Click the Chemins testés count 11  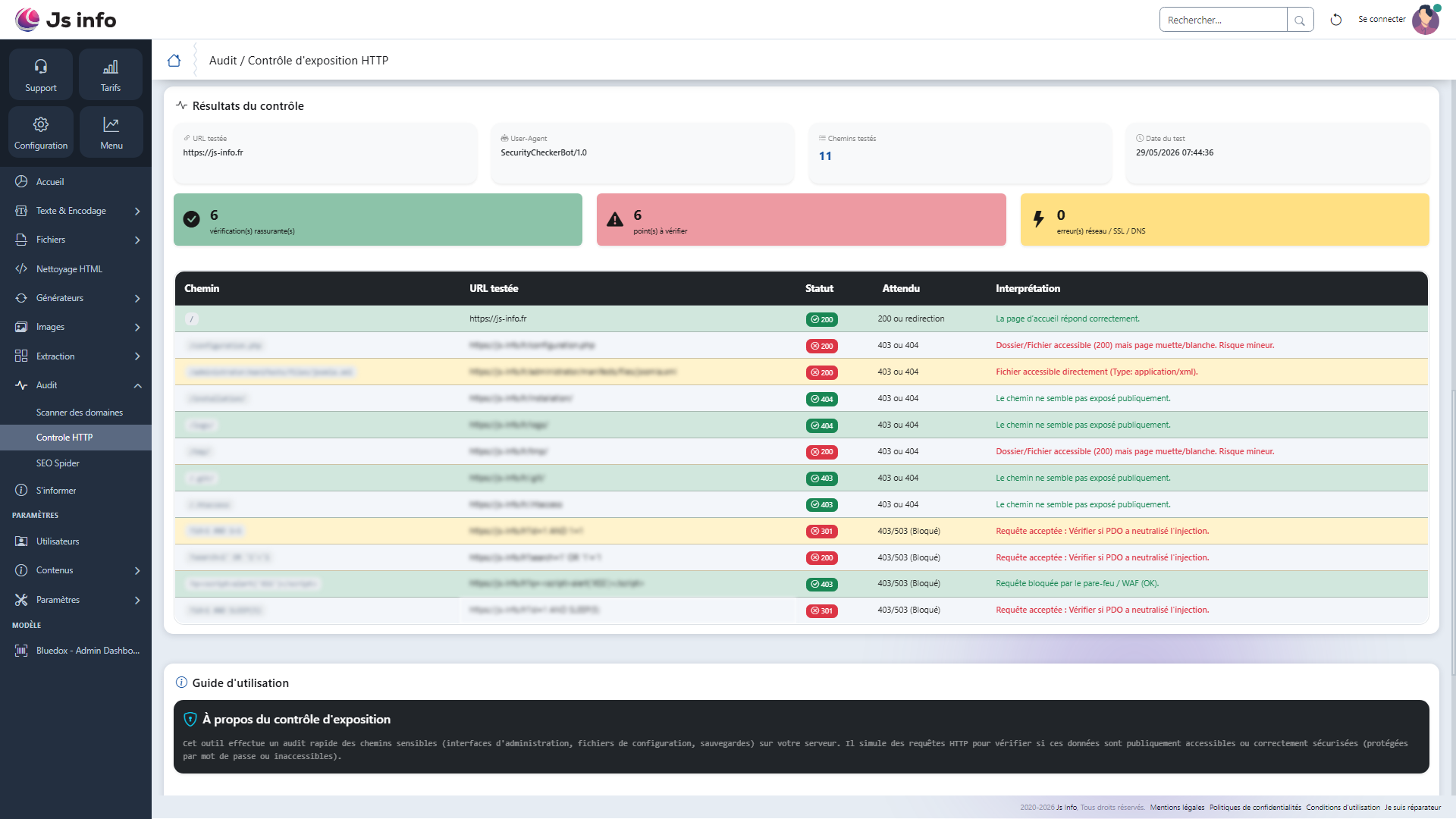coord(825,156)
